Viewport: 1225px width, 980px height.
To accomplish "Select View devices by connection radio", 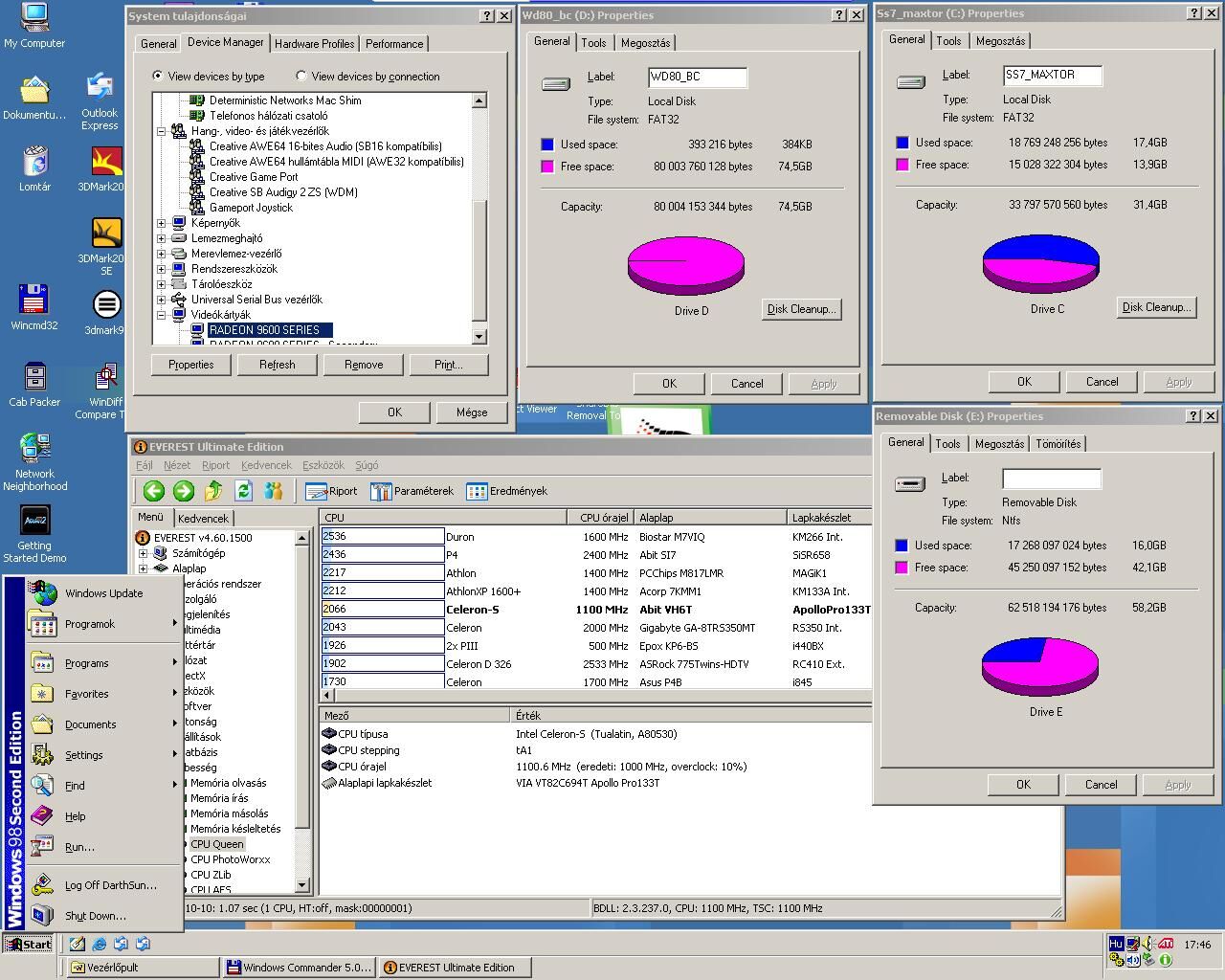I will [x=301, y=77].
